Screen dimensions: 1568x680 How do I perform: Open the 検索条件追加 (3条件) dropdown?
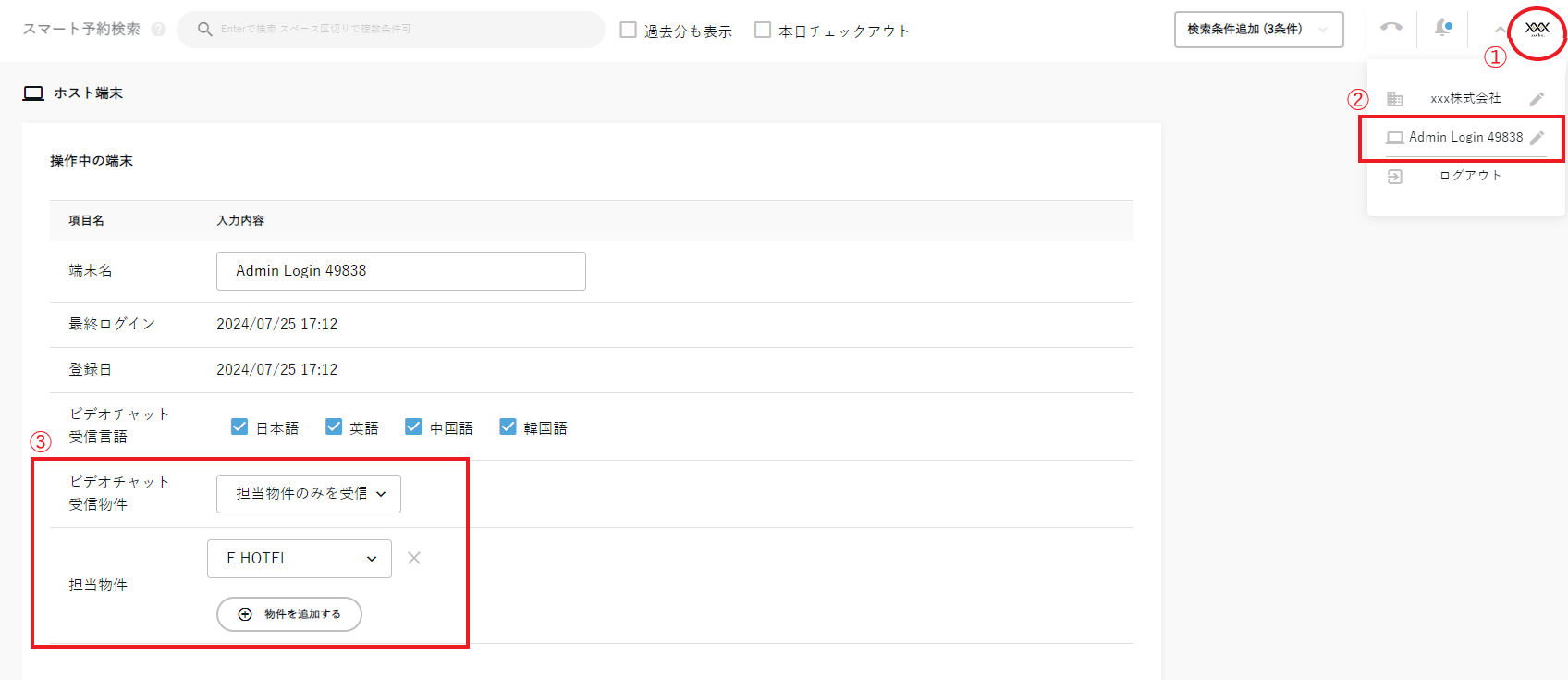1257,30
